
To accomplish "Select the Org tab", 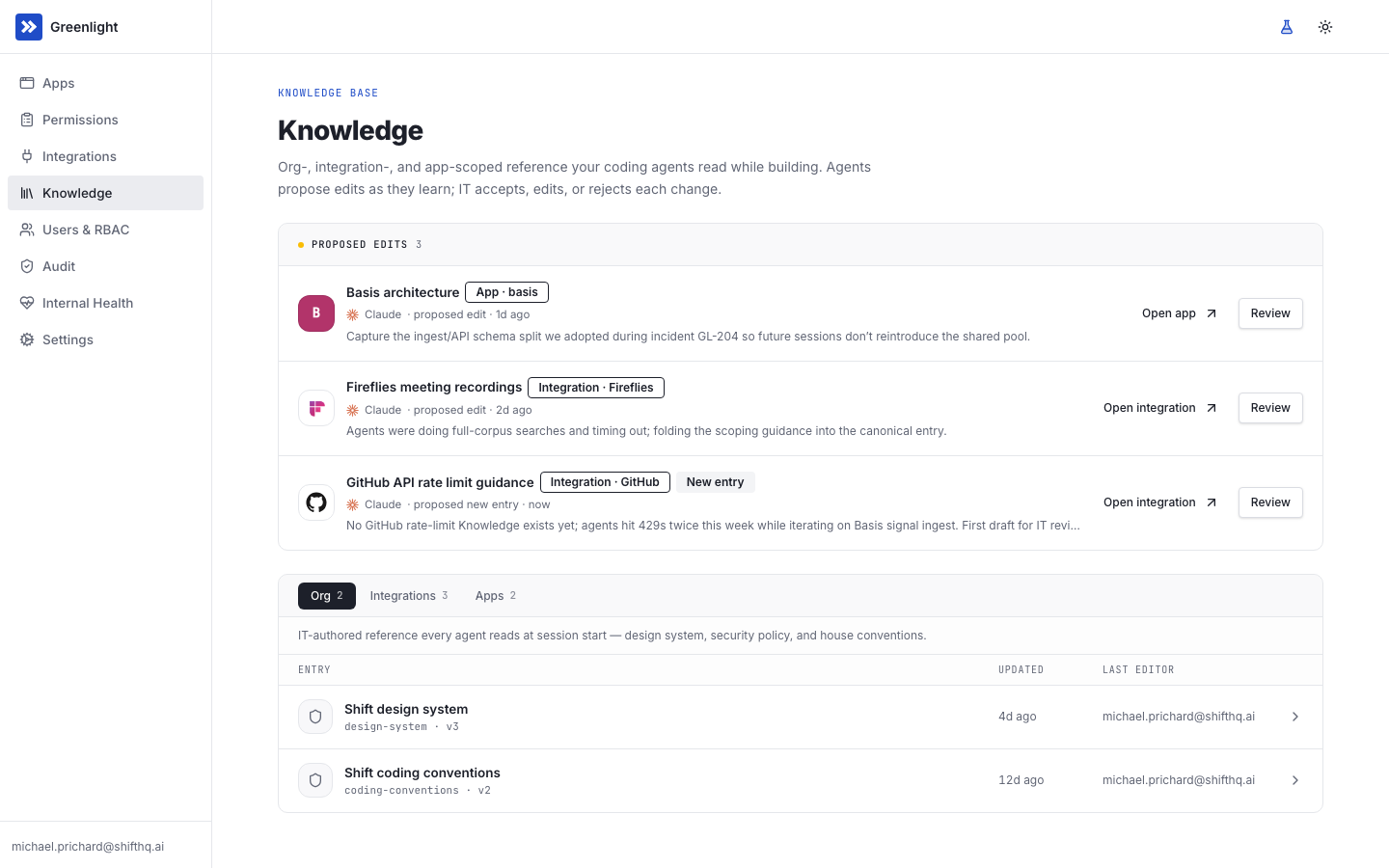I will [327, 596].
